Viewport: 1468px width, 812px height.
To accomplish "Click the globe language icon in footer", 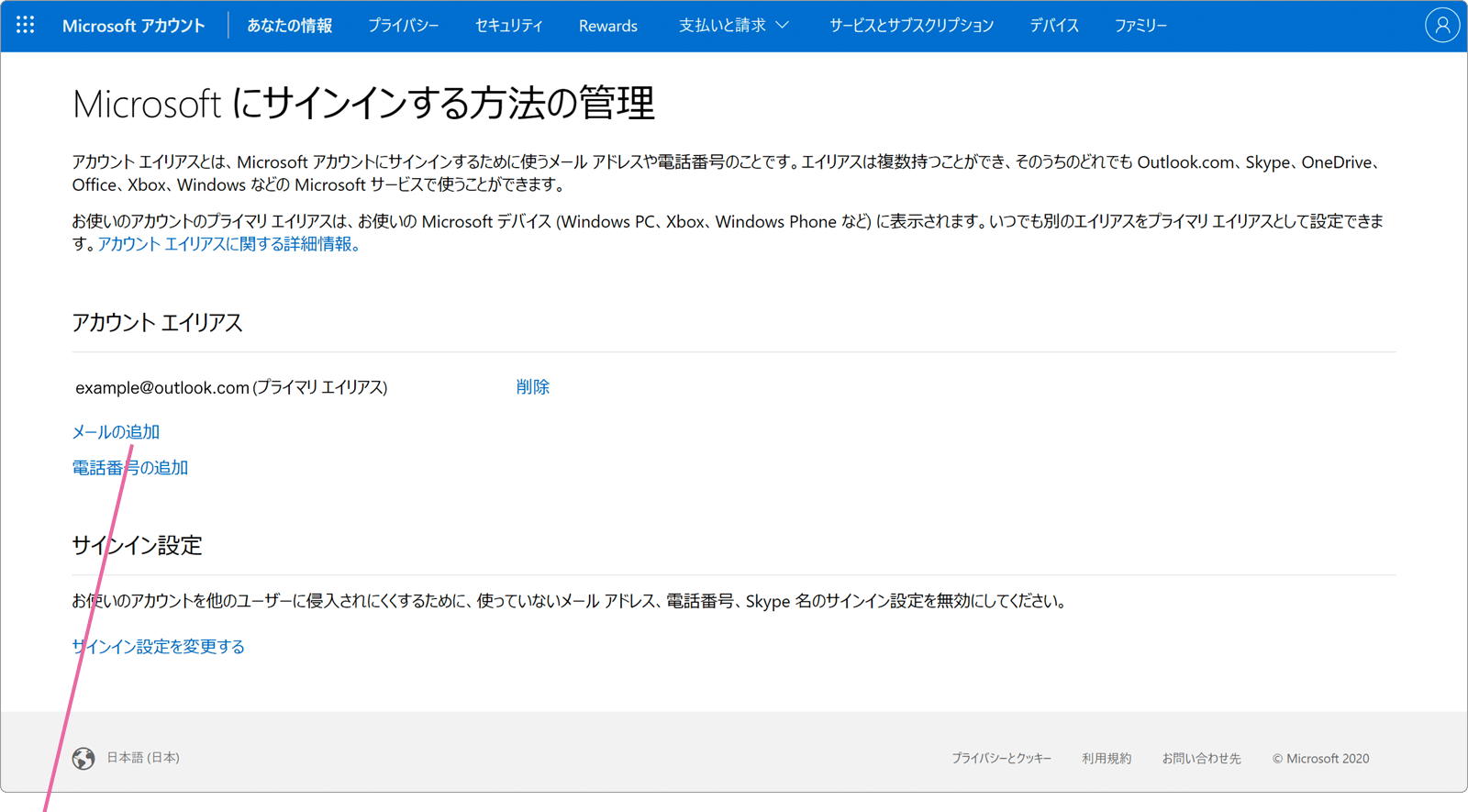I will tap(83, 758).
